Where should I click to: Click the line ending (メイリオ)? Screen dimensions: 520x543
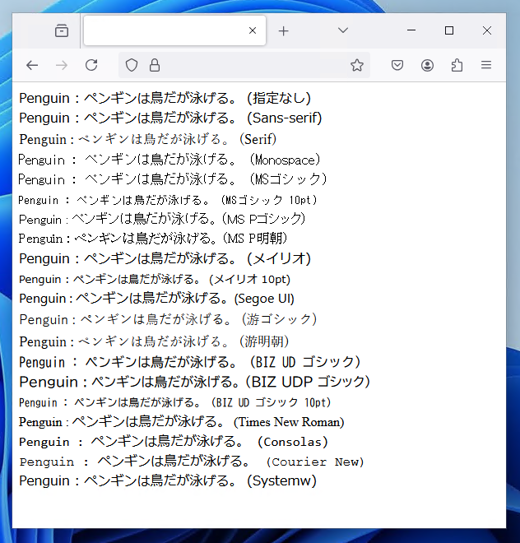coord(165,258)
